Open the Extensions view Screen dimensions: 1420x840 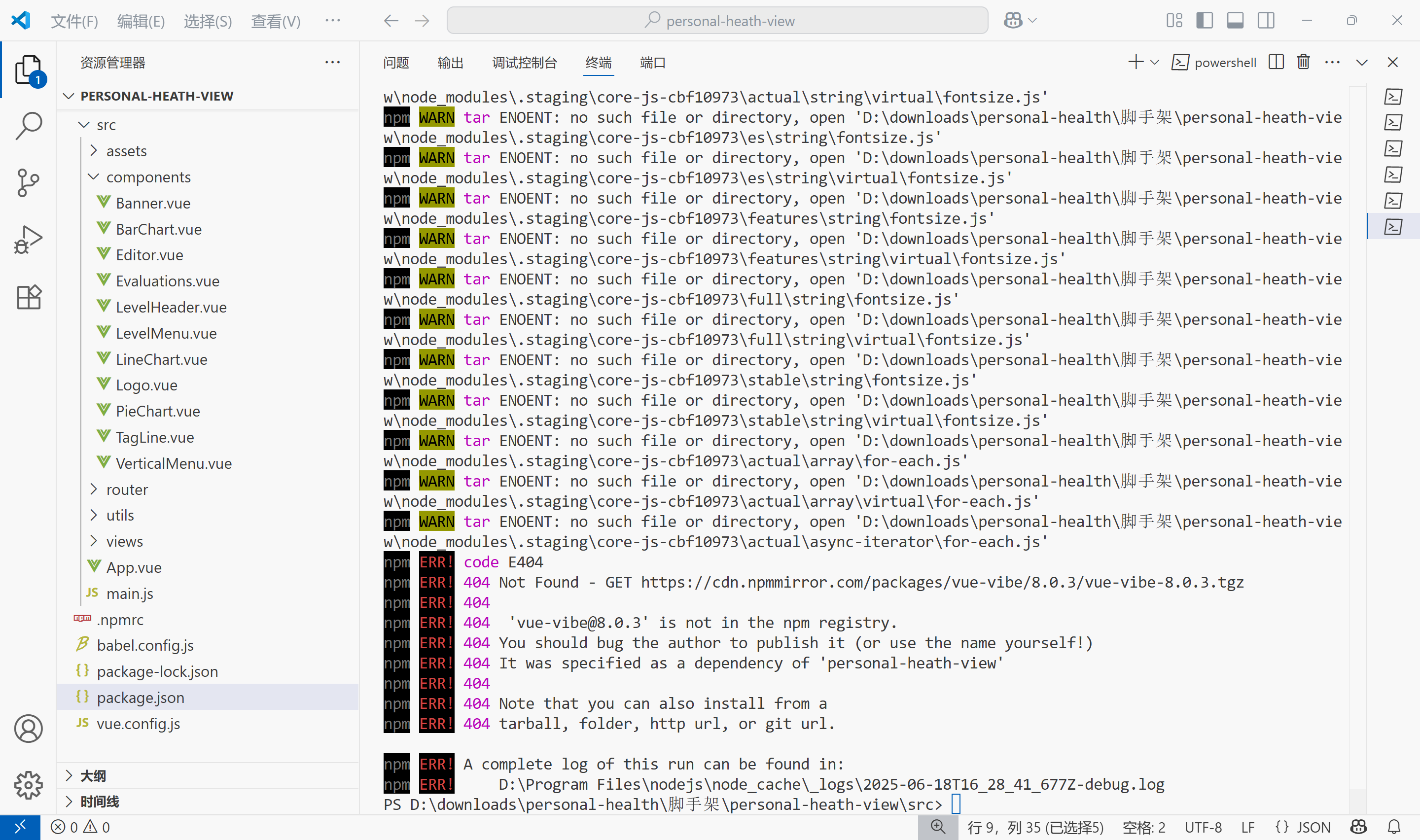click(x=28, y=297)
